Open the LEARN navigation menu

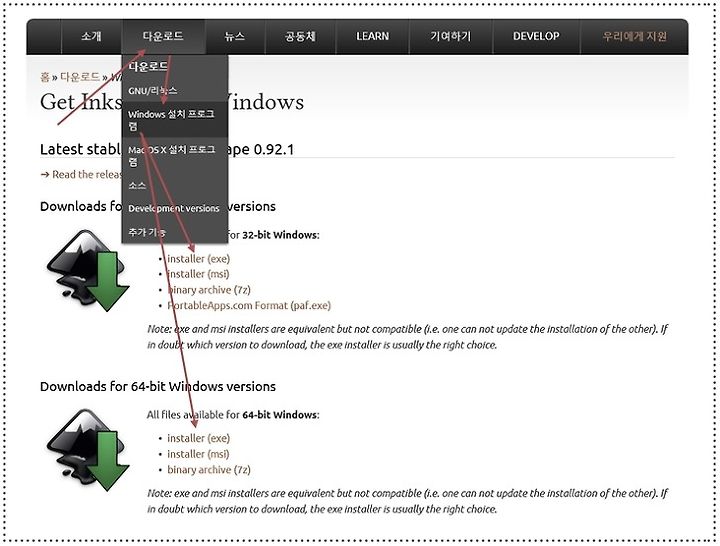372,36
